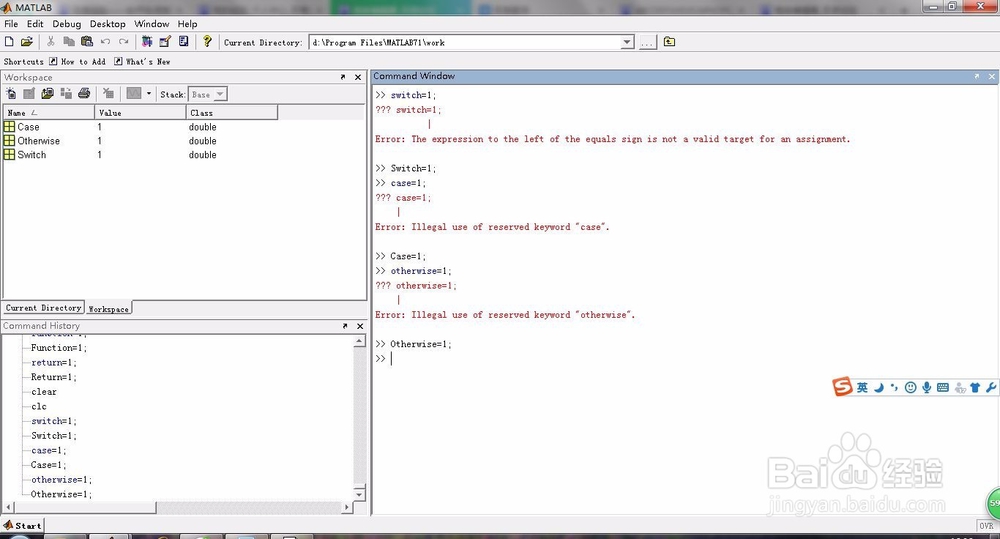Click the Sogou input method logo
The height and width of the screenshot is (539, 1000).
(842, 387)
